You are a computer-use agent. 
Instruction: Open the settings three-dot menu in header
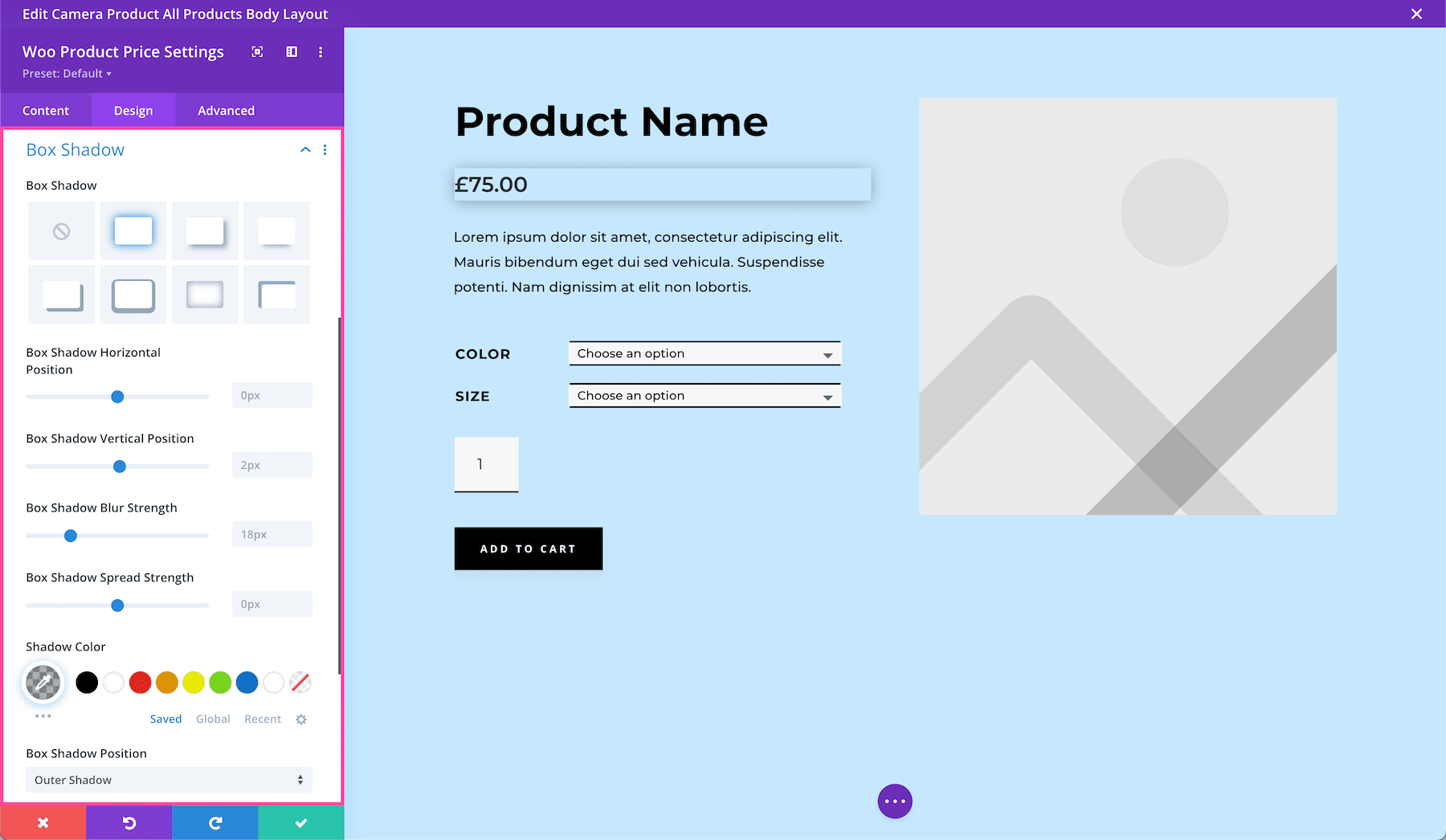tap(321, 52)
